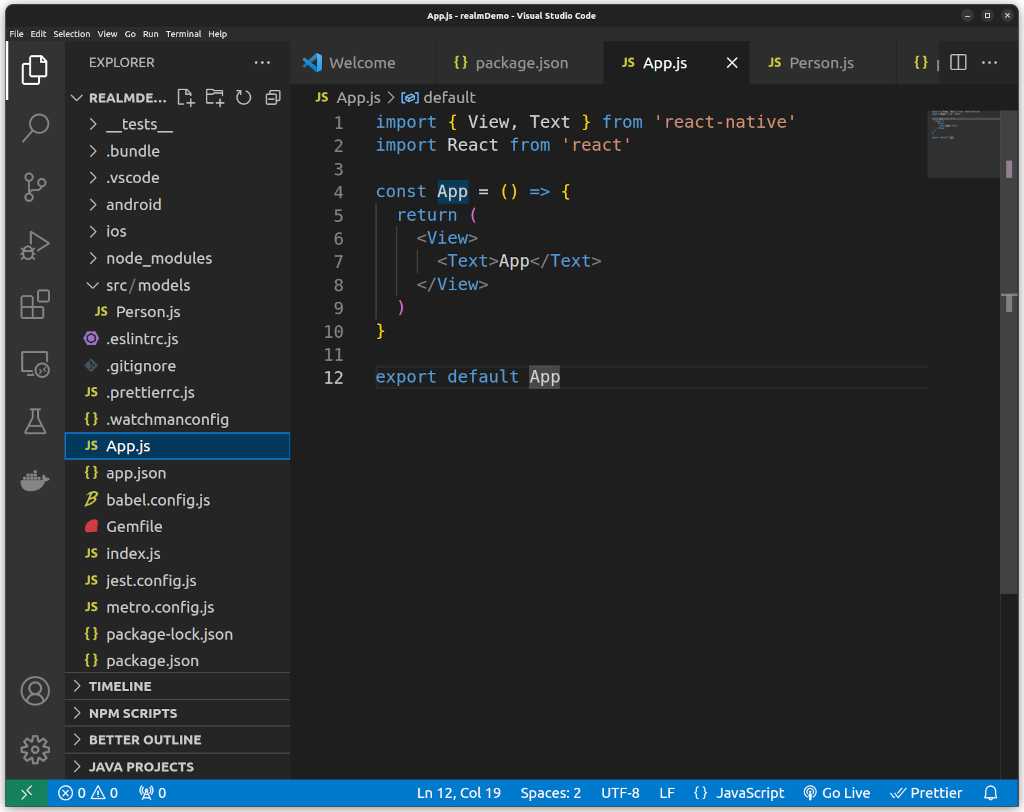Click the New Folder icon in Explorer
The width and height of the screenshot is (1024, 812).
214,98
